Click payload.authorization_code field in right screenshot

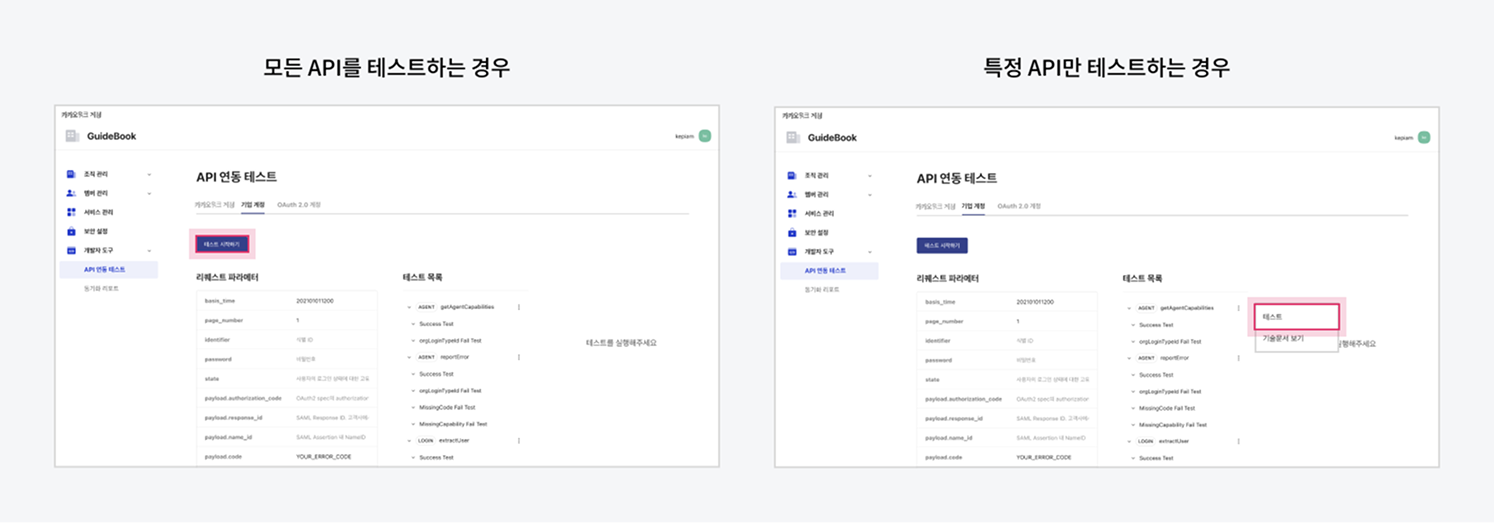(x=1055, y=399)
